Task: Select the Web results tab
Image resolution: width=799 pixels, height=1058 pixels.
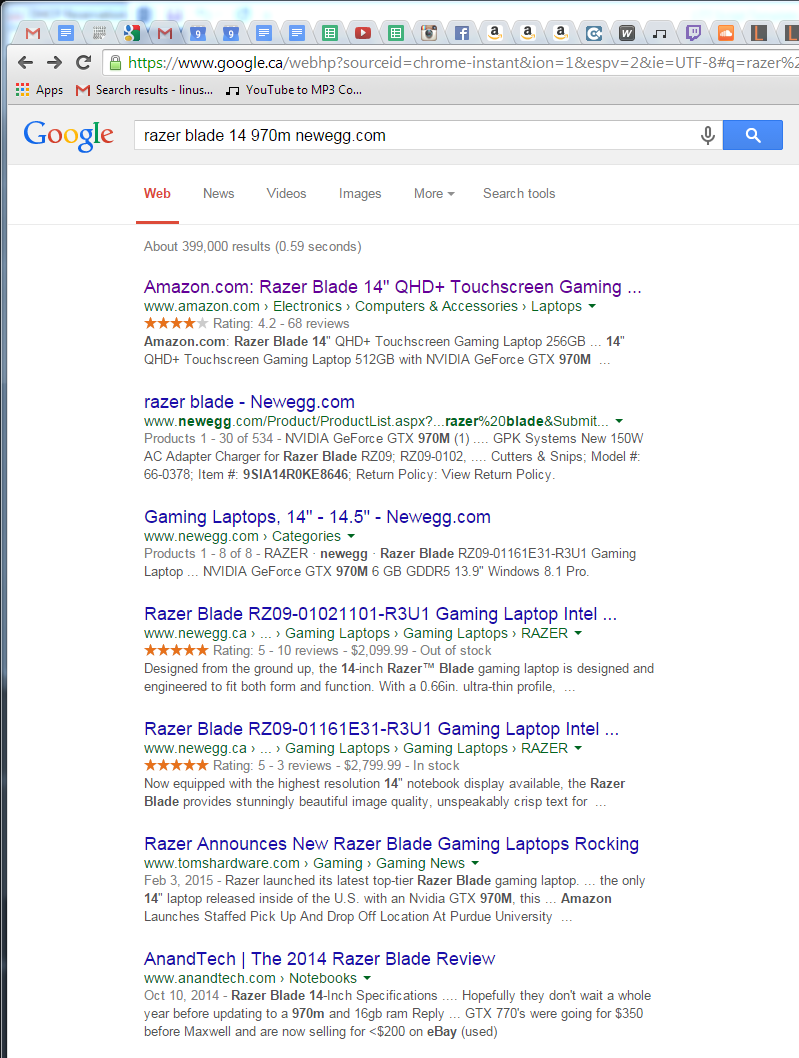Action: [x=157, y=194]
